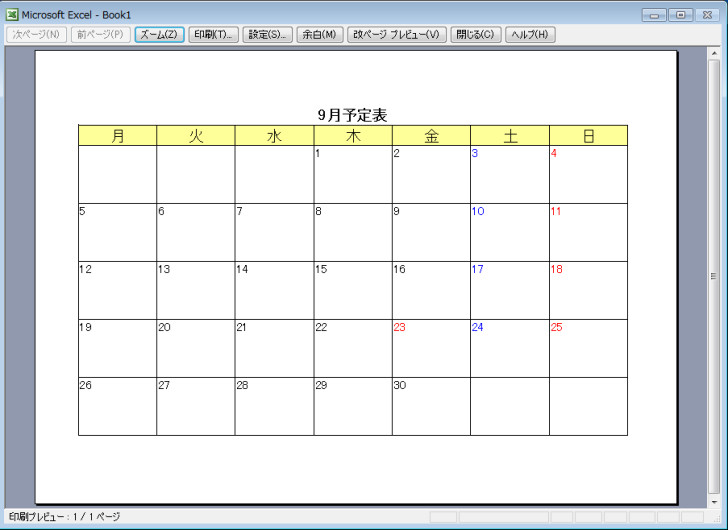Click the 次ページ(N) button

36,35
